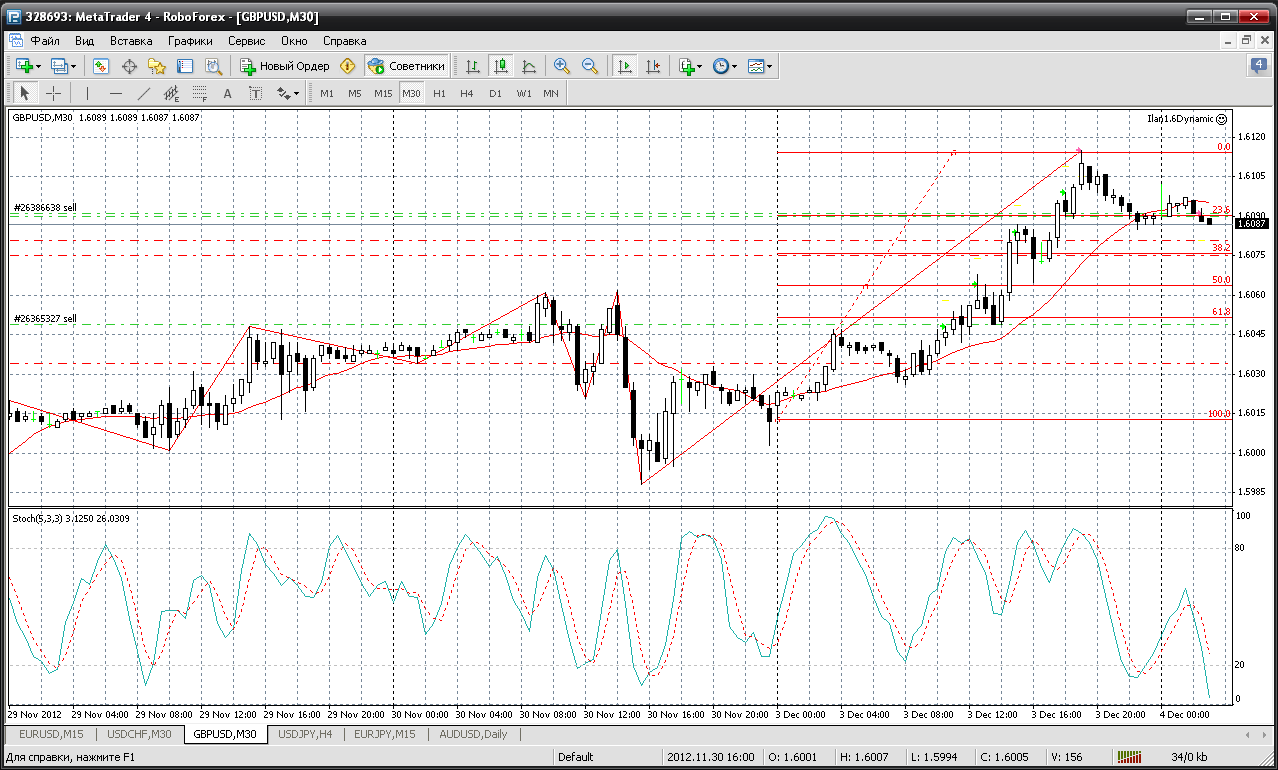Screen dimensions: 1278x770
Task: Toggle chart Auto Scroll
Action: 625,66
